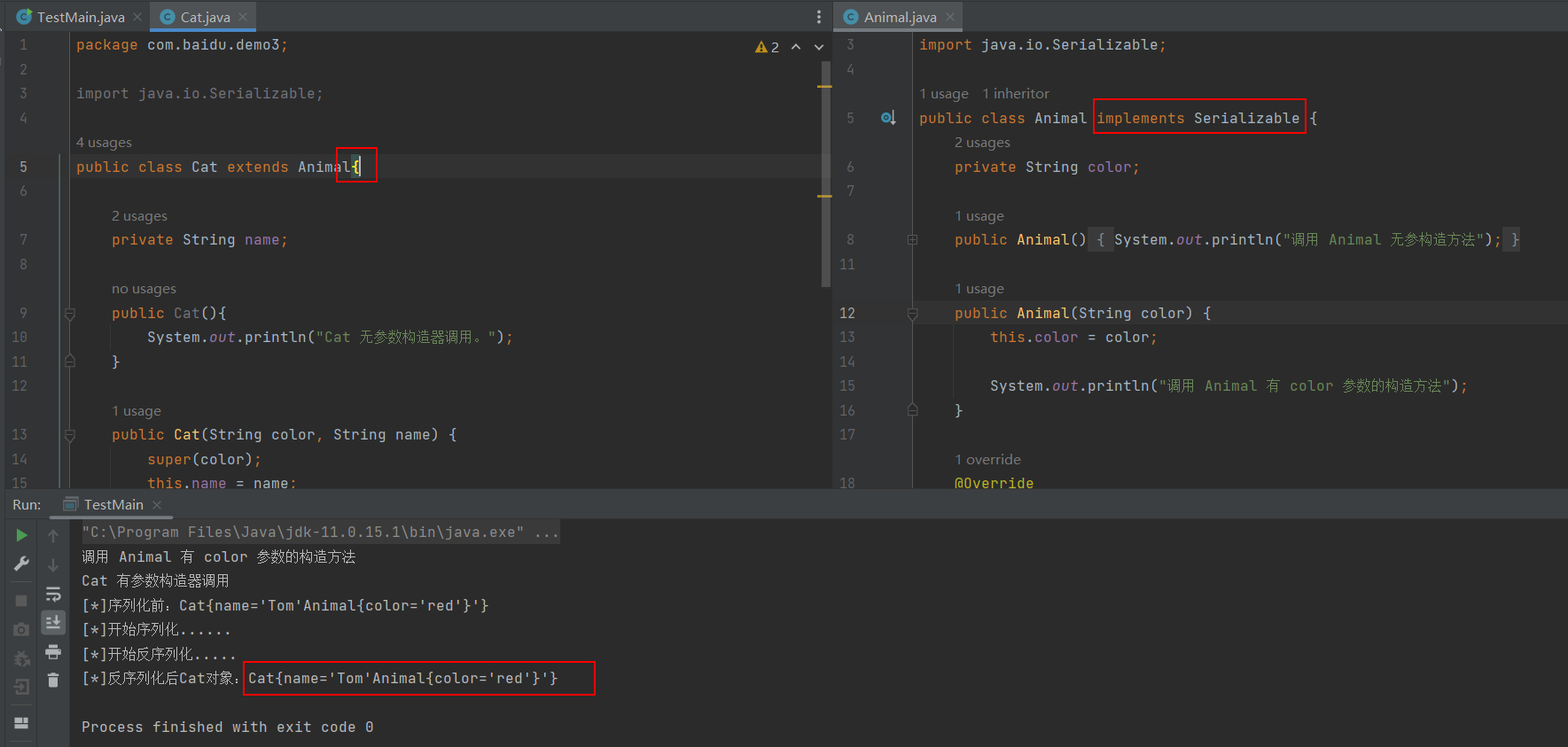The width and height of the screenshot is (1568, 747).
Task: Click '2 usages' hint above private String color
Action: click(x=982, y=142)
